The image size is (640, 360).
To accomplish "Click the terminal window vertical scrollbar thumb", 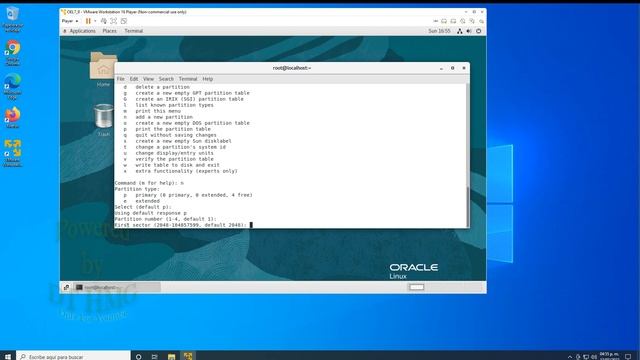I will 468,207.
